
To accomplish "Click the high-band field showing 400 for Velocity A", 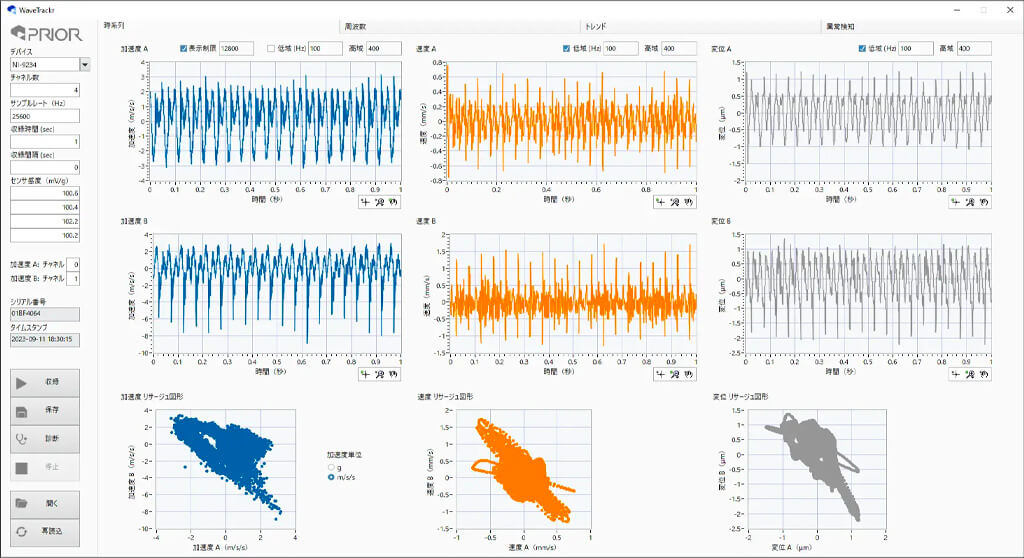I will [679, 48].
